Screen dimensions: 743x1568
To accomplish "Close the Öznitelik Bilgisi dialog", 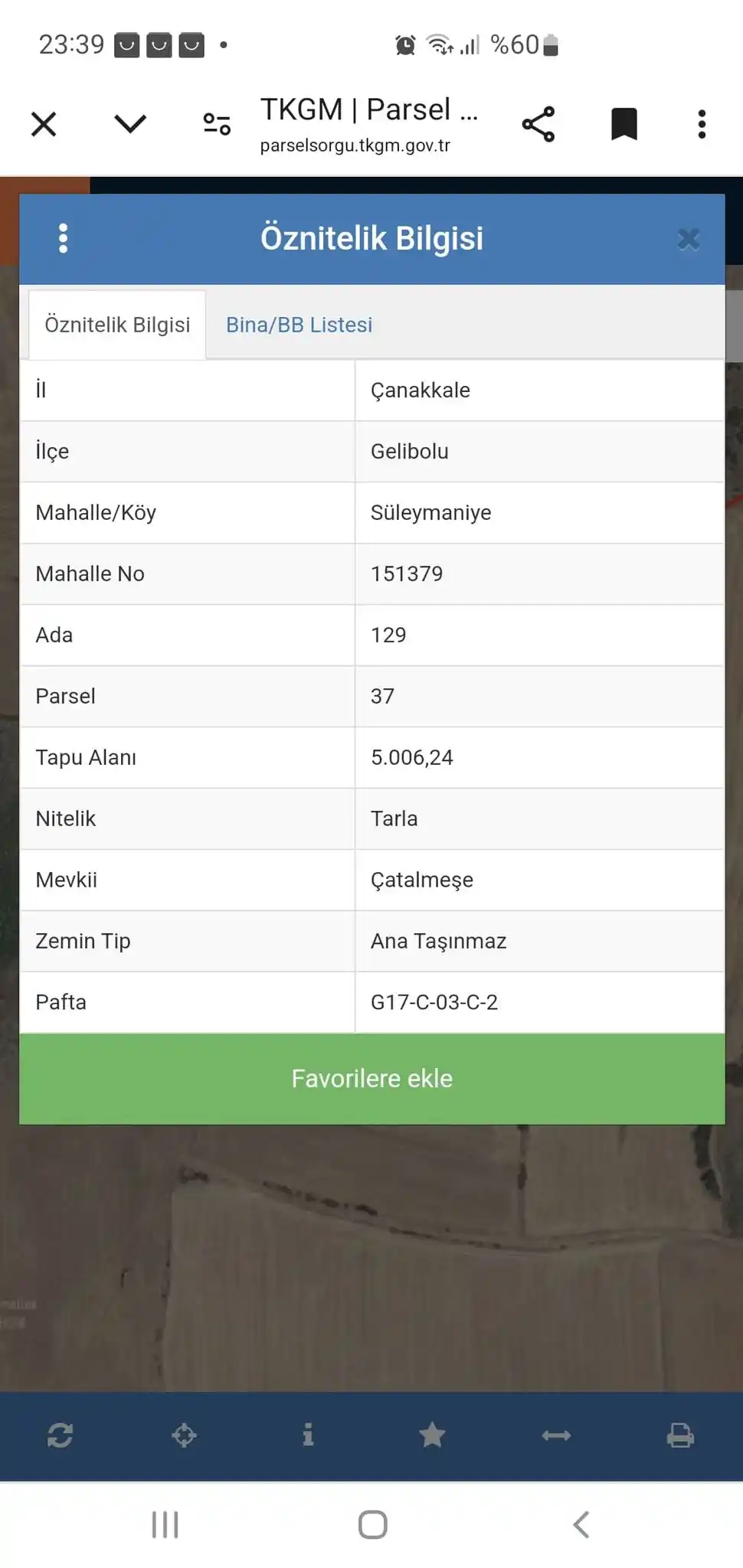I will pyautogui.click(x=689, y=239).
